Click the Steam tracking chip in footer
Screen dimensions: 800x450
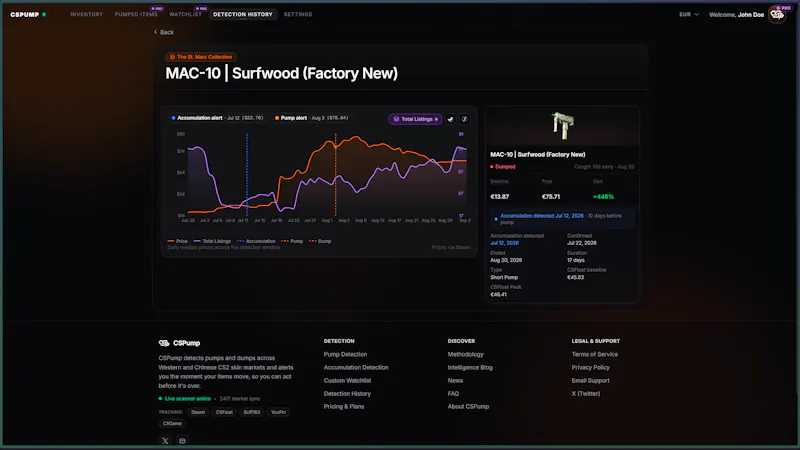(198, 412)
